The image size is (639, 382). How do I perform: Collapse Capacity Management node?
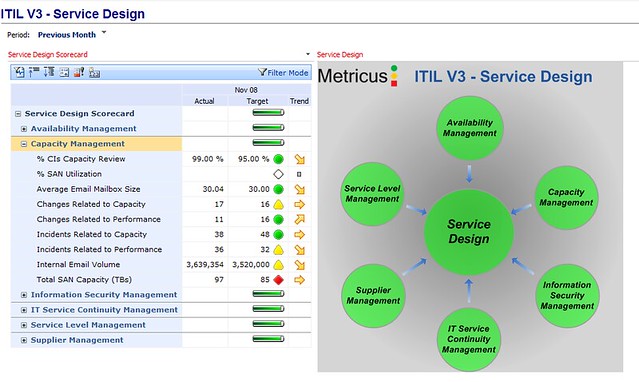point(24,144)
